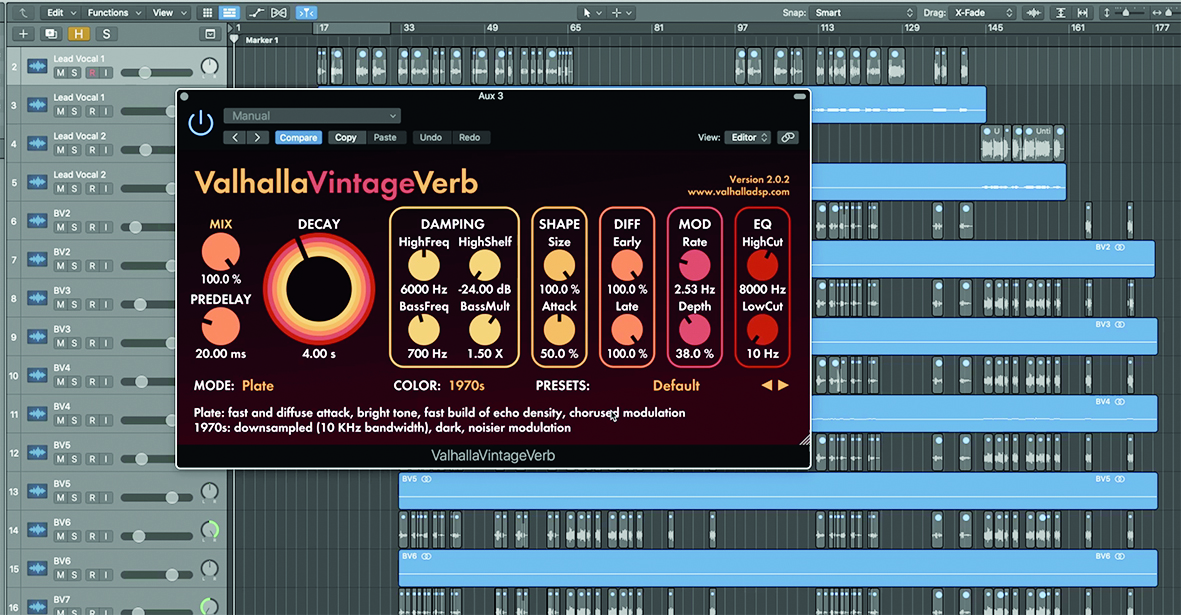This screenshot has height=615, width=1181.
Task: Open the Functions menu
Action: (114, 13)
